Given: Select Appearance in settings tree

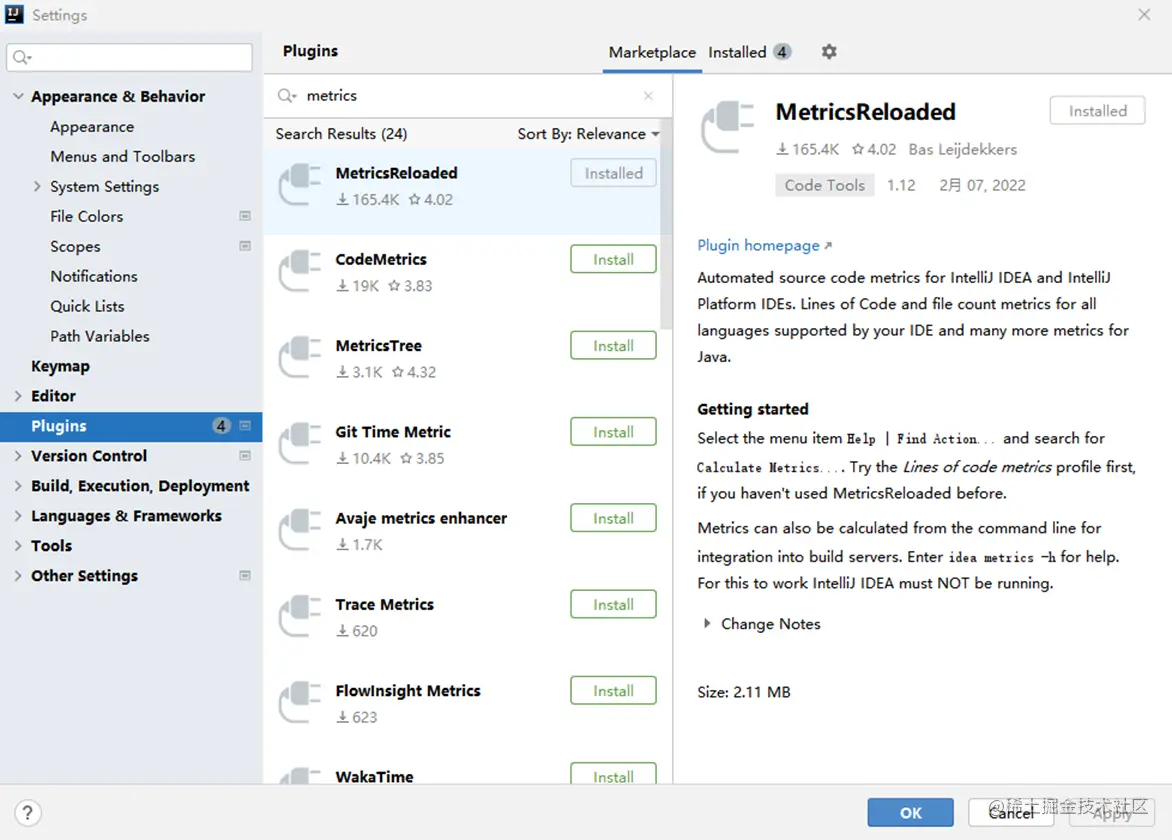Looking at the screenshot, I should pyautogui.click(x=92, y=127).
